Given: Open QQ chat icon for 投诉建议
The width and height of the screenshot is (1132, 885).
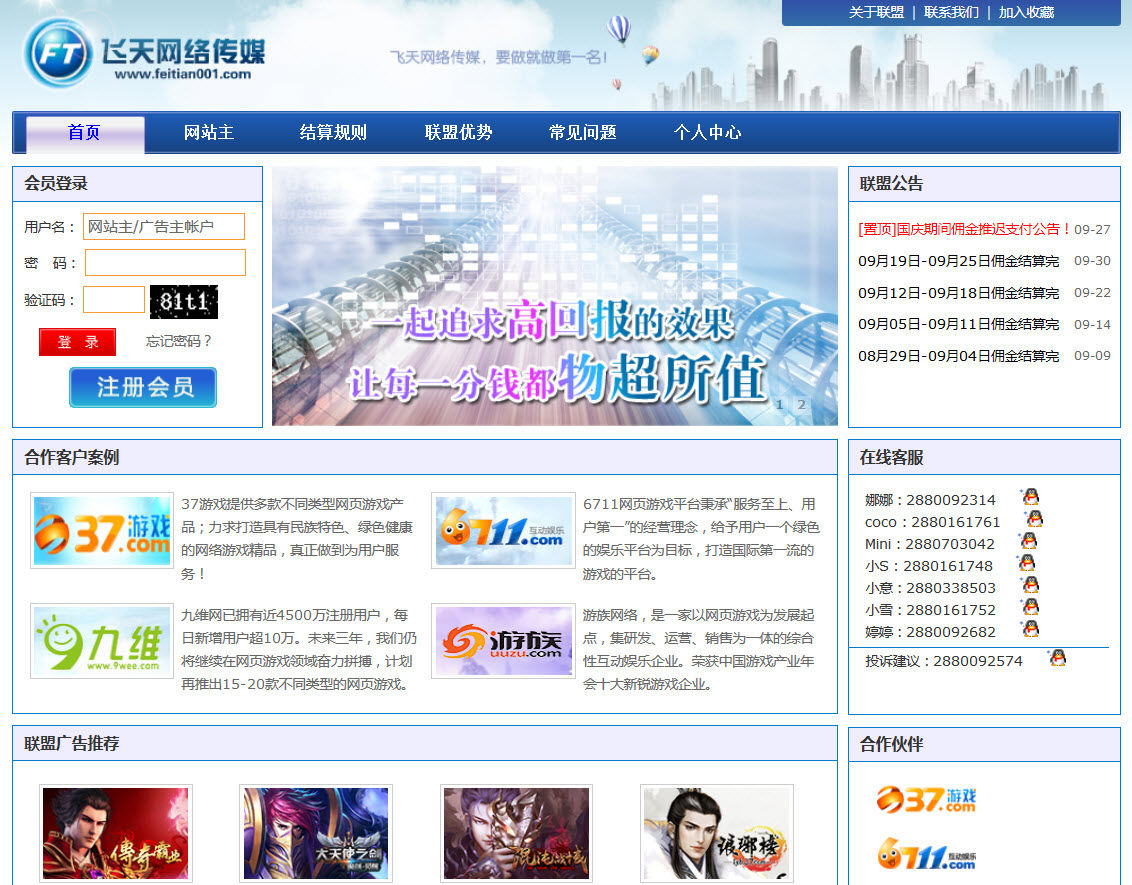Looking at the screenshot, I should click(1057, 658).
